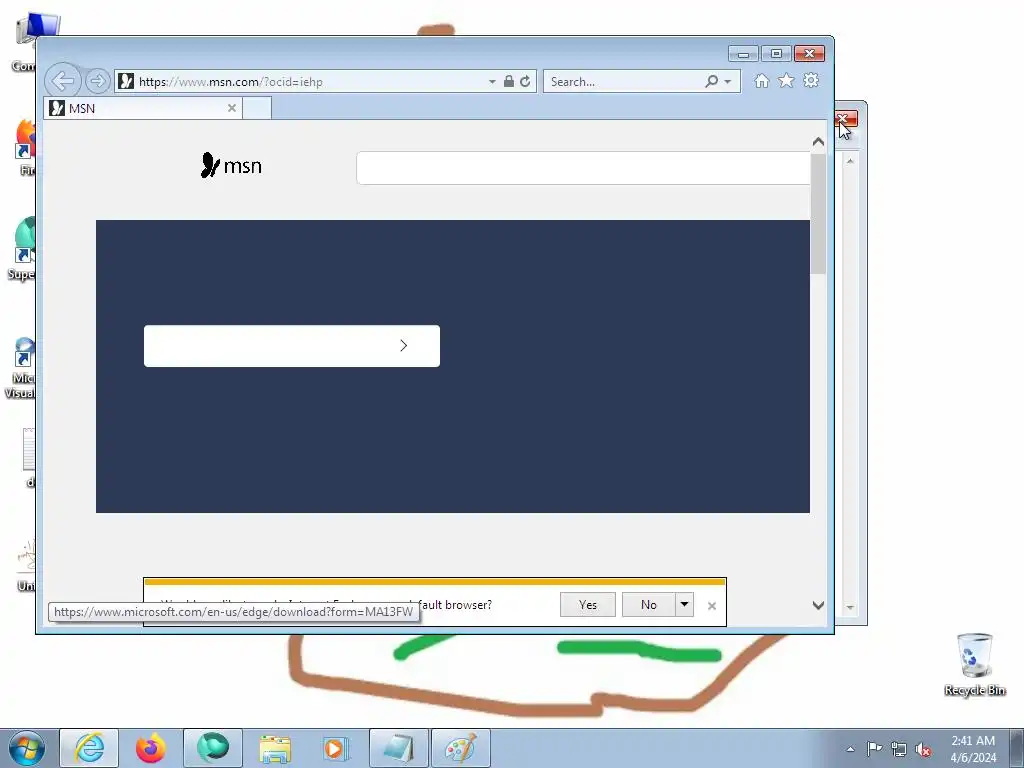Refresh the page with the reload icon
This screenshot has height=768, width=1024.
click(x=525, y=81)
